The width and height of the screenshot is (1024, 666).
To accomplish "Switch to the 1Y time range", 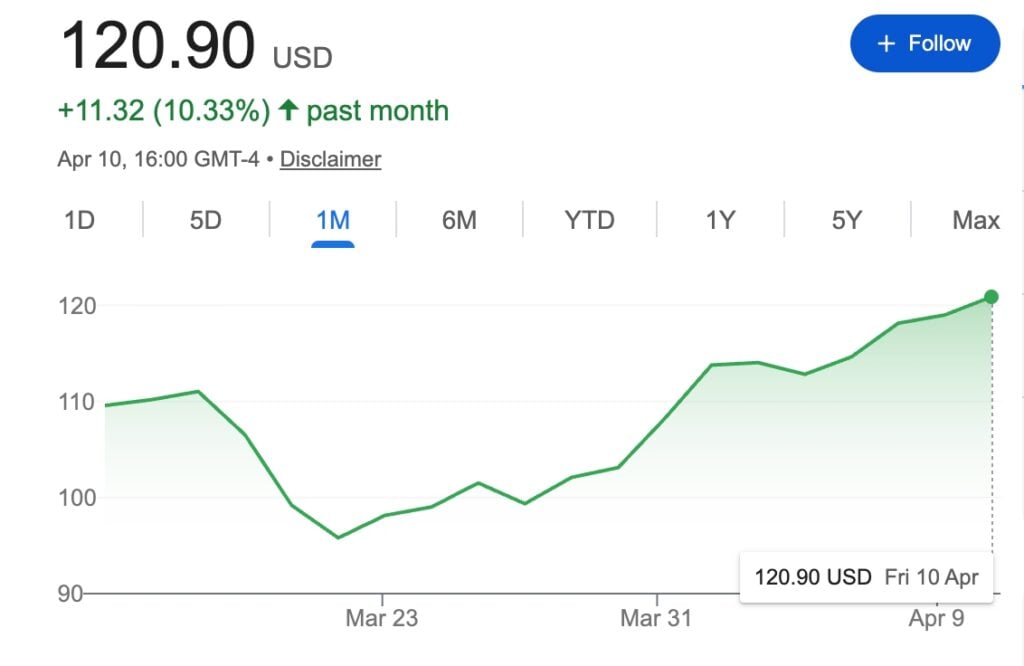I will coord(719,220).
